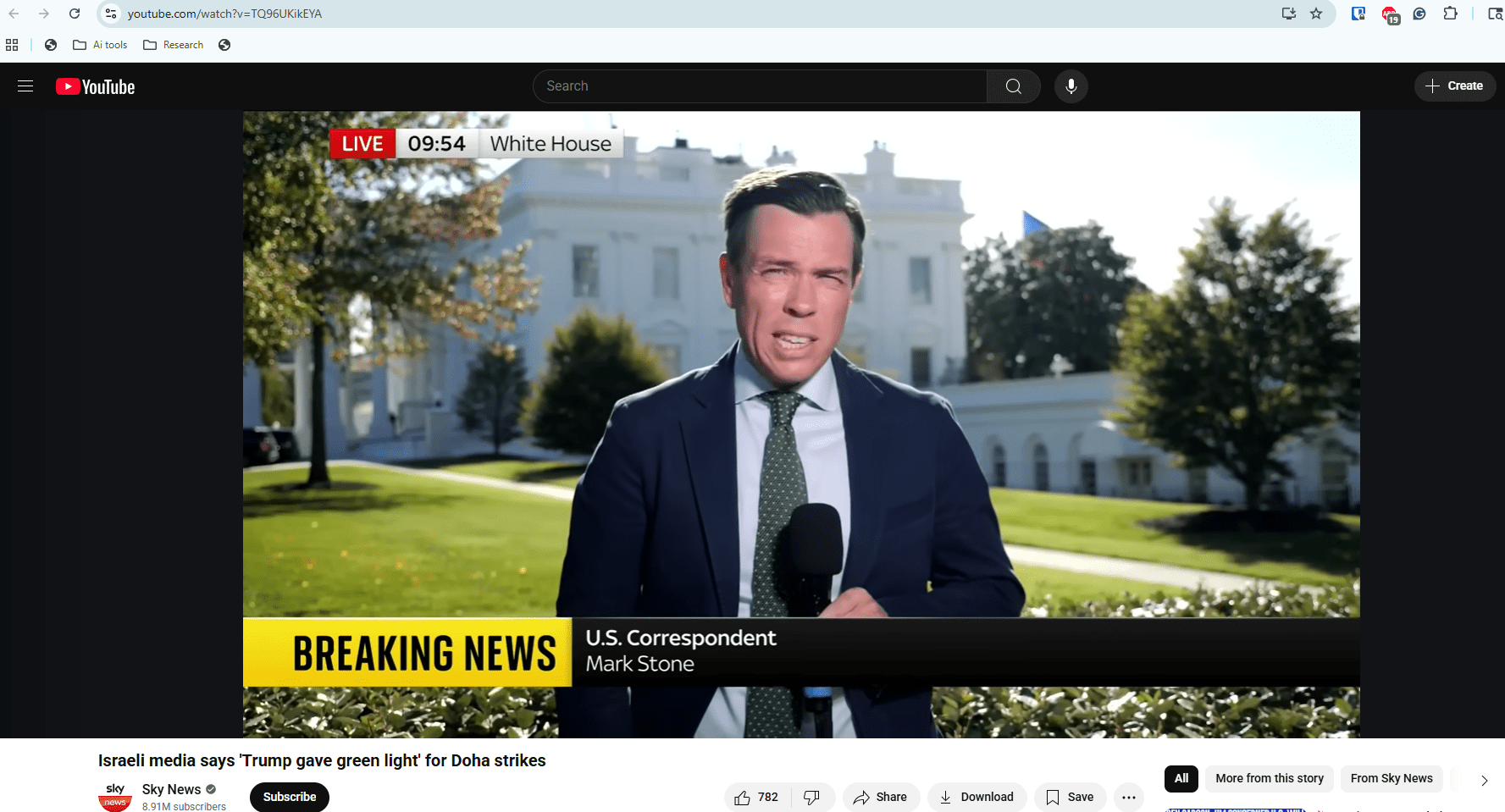Open the YouTube hamburger guide menu
Image resolution: width=1505 pixels, height=812 pixels.
(x=25, y=86)
